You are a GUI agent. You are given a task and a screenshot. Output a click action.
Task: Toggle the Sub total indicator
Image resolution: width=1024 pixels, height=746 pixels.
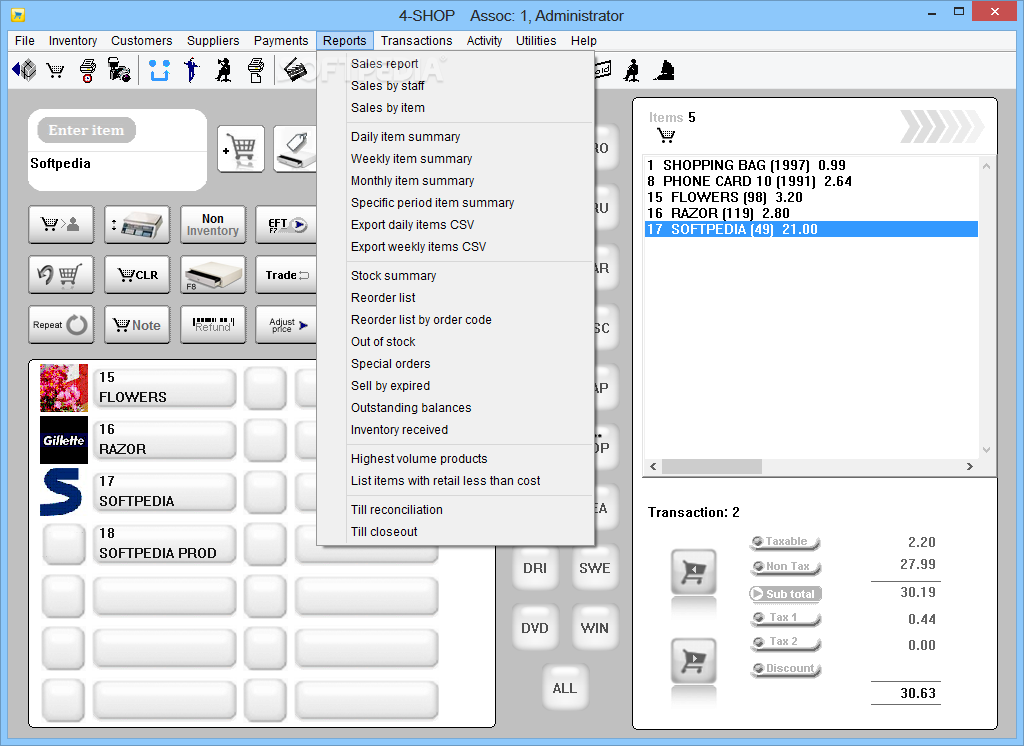click(x=785, y=594)
